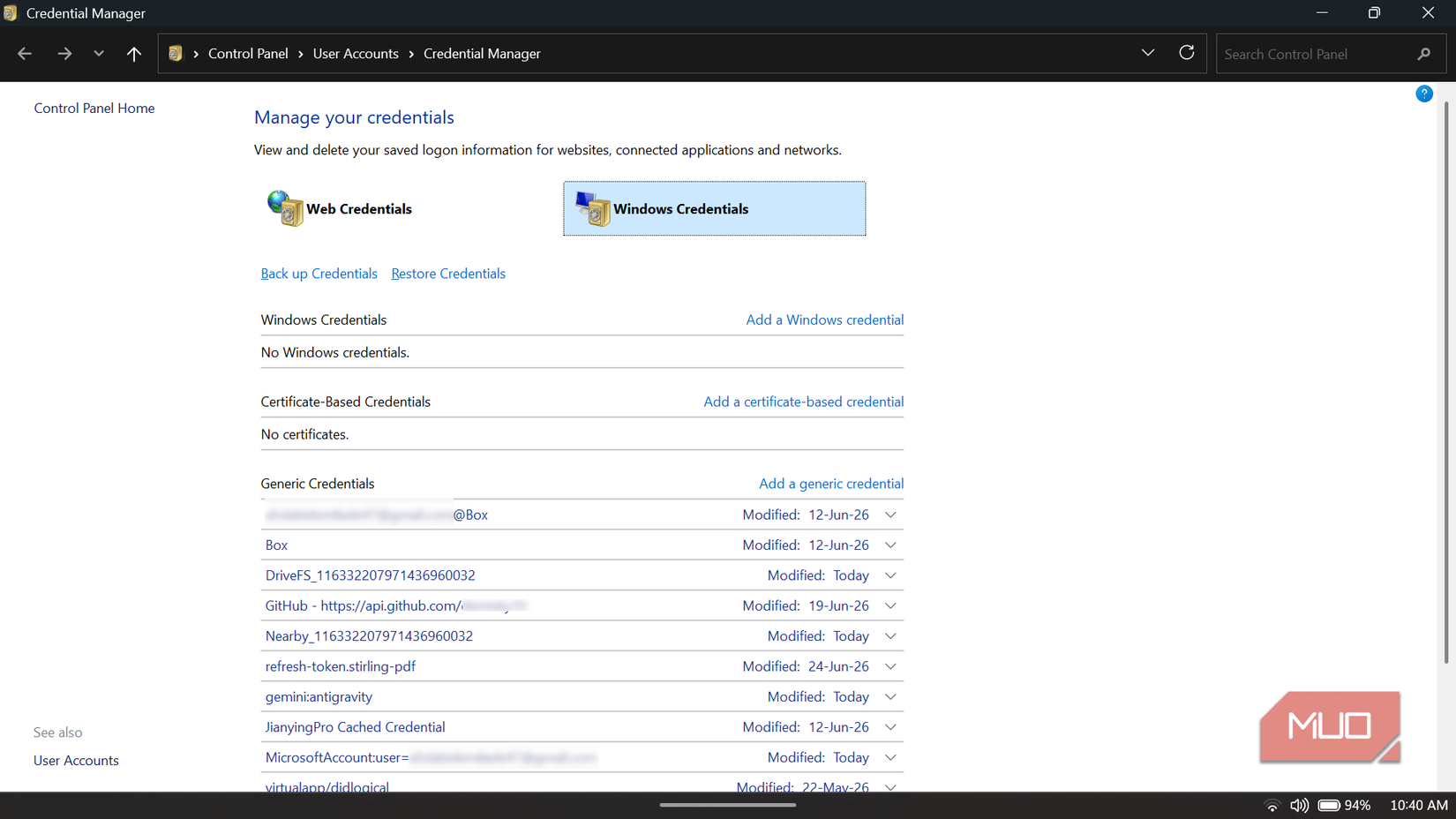Expand the refresh-token.stirling-pdf chevron
This screenshot has height=819, width=1456.
890,666
